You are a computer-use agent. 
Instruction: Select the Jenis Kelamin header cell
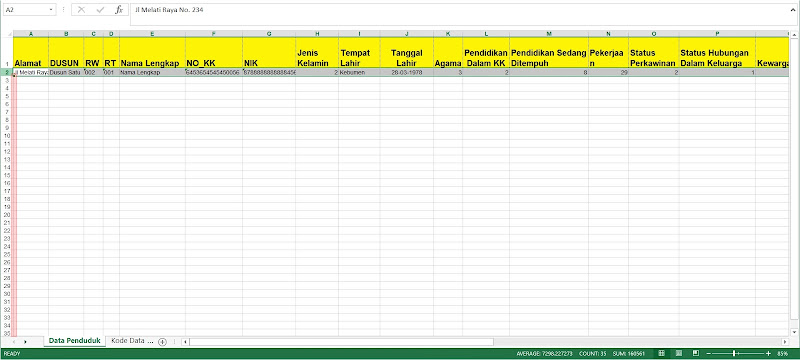(317, 53)
